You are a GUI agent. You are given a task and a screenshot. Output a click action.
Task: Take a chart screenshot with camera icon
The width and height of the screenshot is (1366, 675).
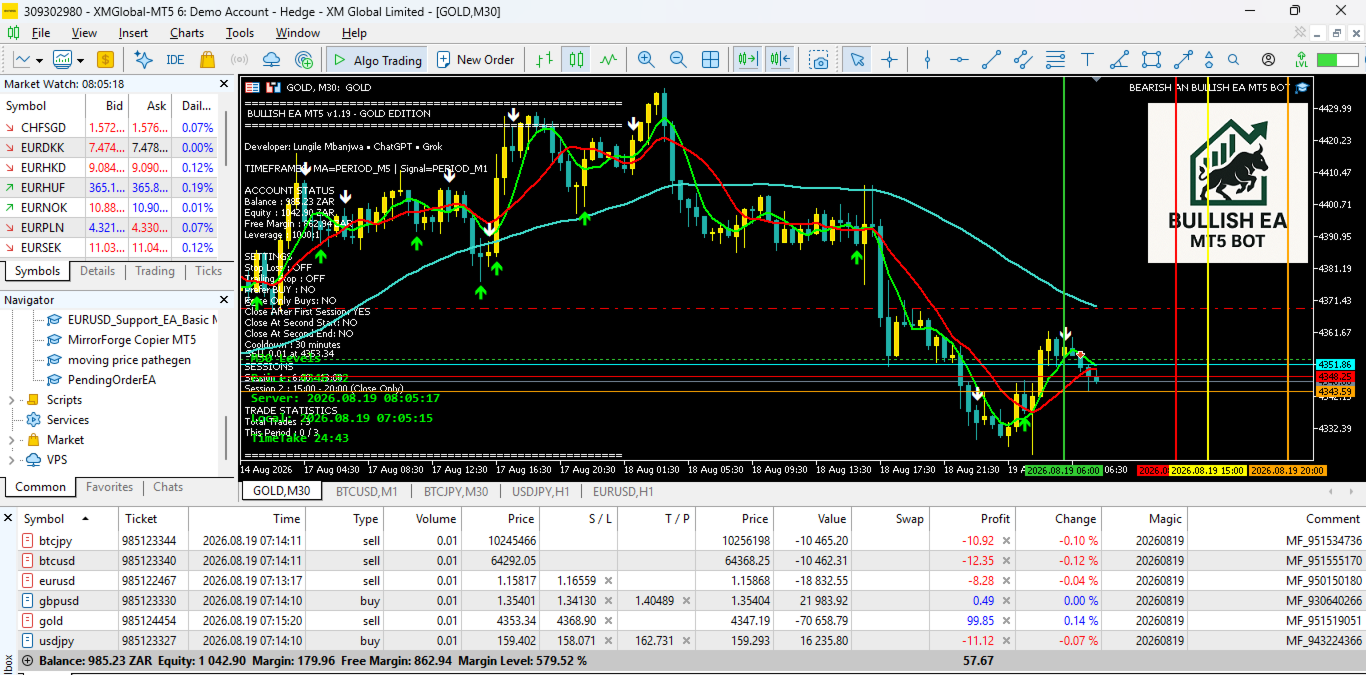point(820,60)
